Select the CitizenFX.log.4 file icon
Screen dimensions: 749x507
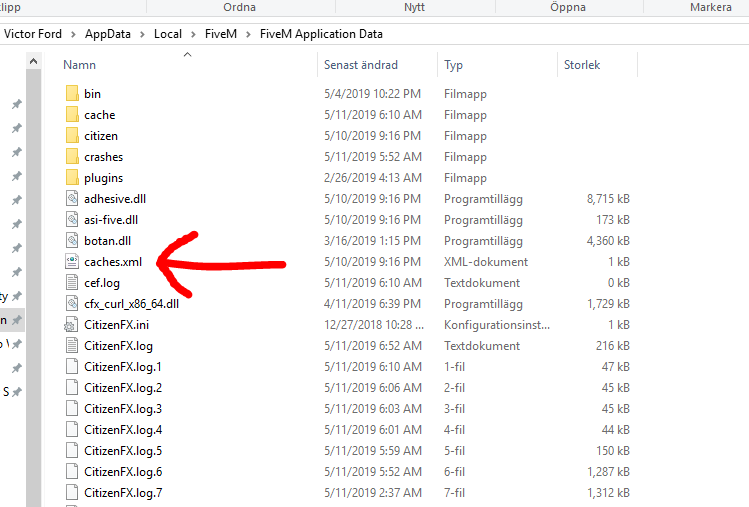click(x=72, y=430)
